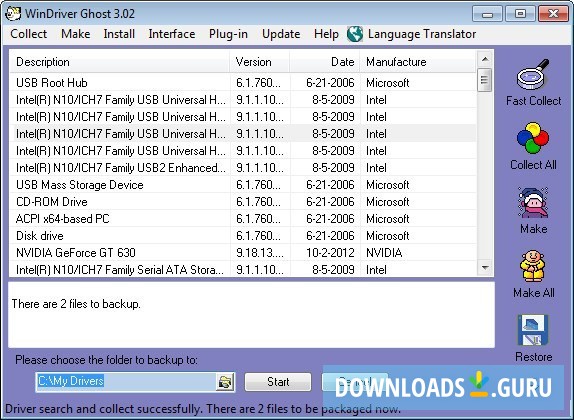Select the CD-ROM Drive row
Image resolution: width=574 pixels, height=420 pixels.
(x=243, y=202)
